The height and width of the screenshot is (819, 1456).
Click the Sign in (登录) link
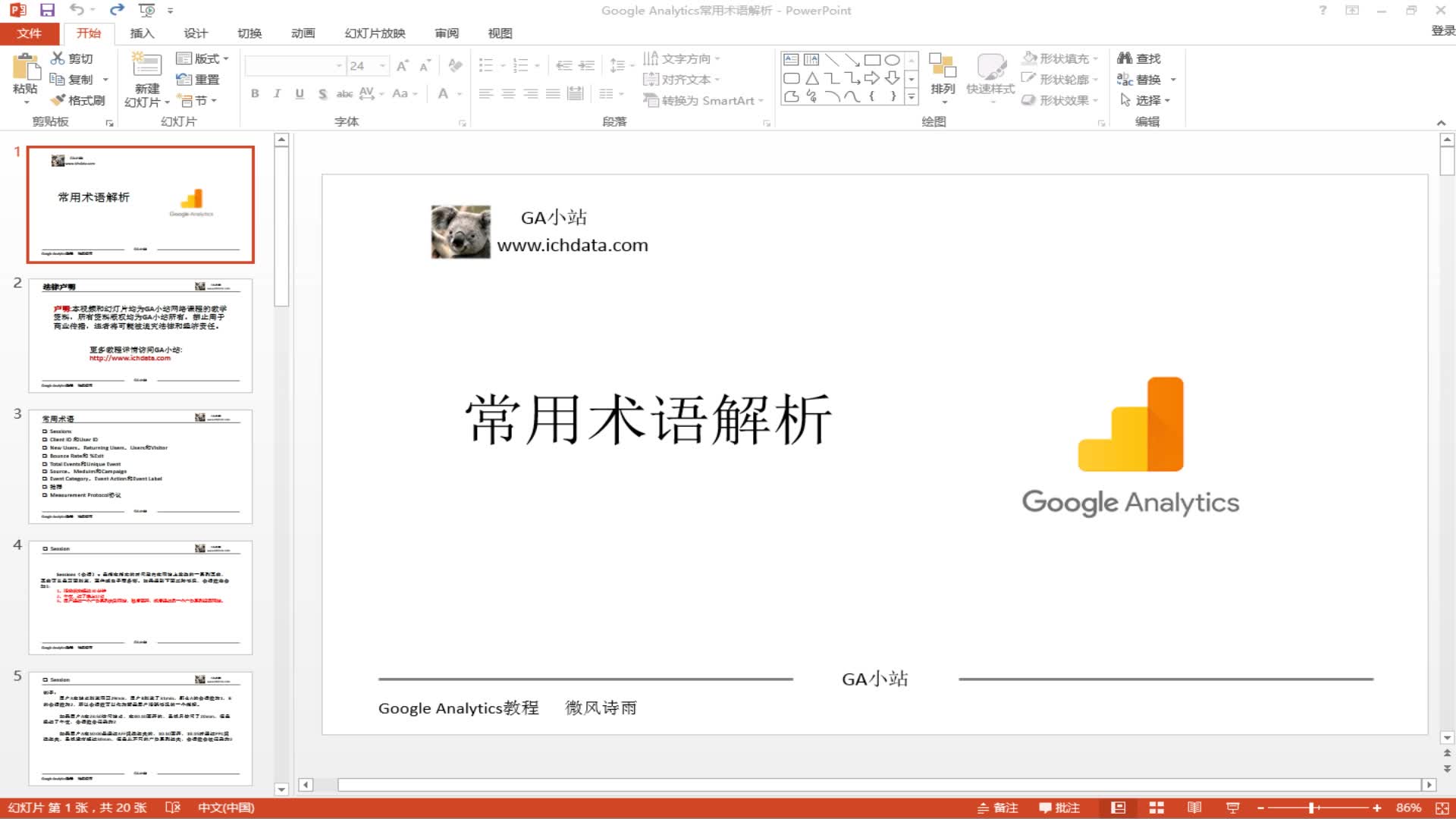(x=1442, y=30)
